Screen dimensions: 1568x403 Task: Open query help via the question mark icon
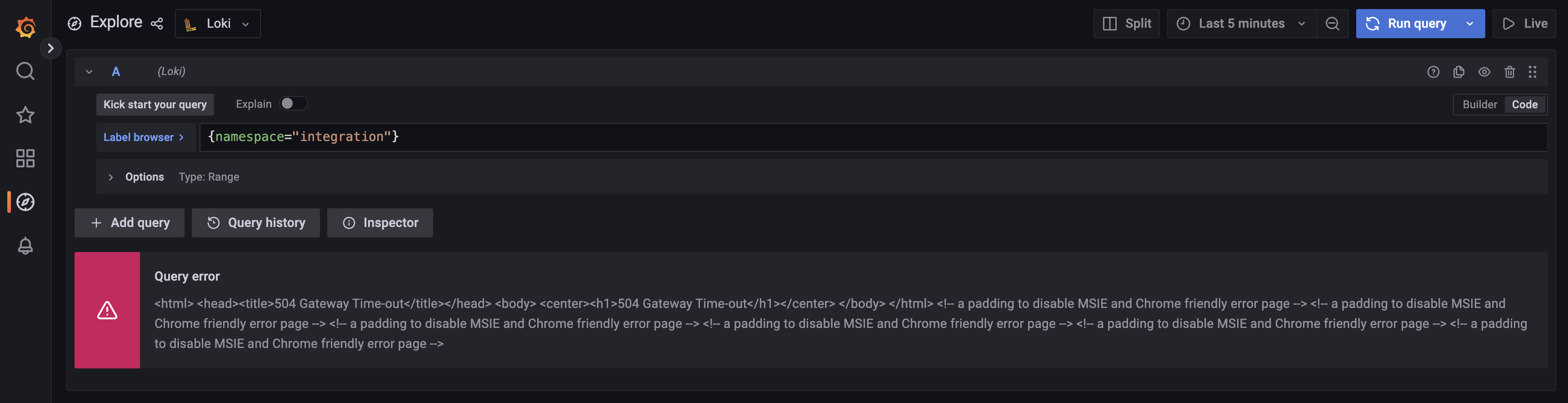click(x=1433, y=71)
